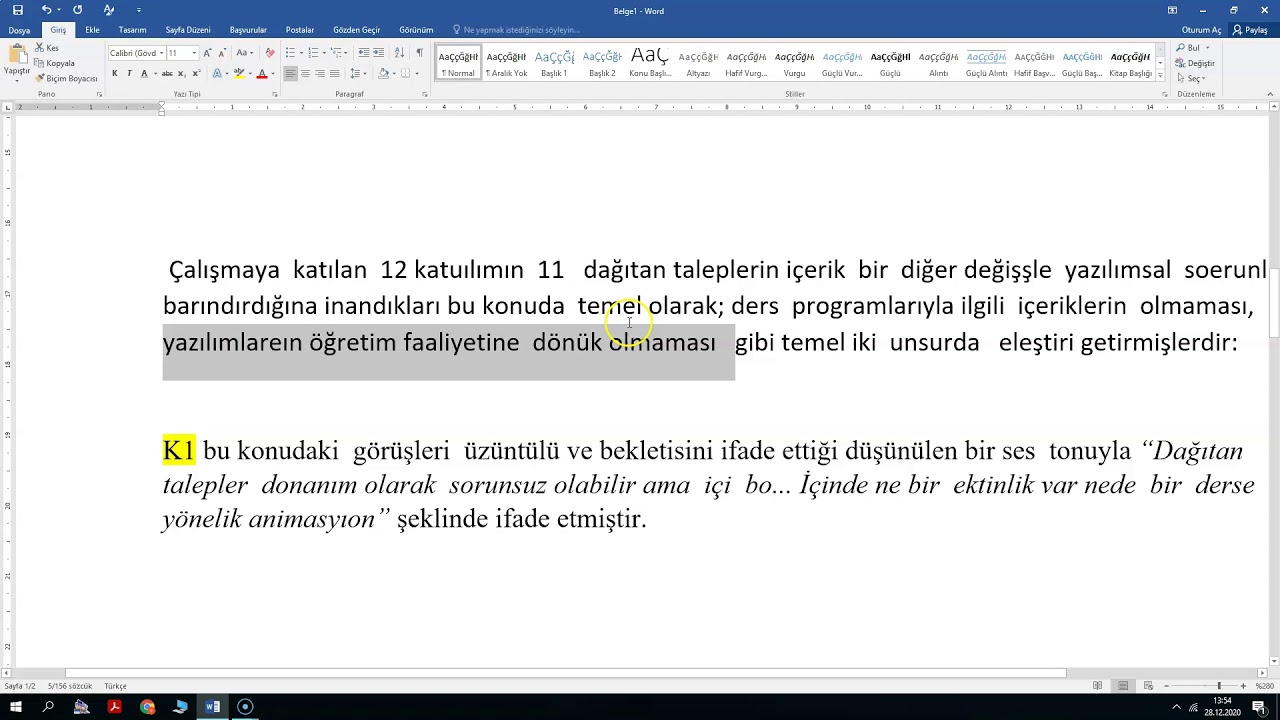Toggle strikethrough (abc) formatting
This screenshot has height=720, width=1280.
point(167,74)
